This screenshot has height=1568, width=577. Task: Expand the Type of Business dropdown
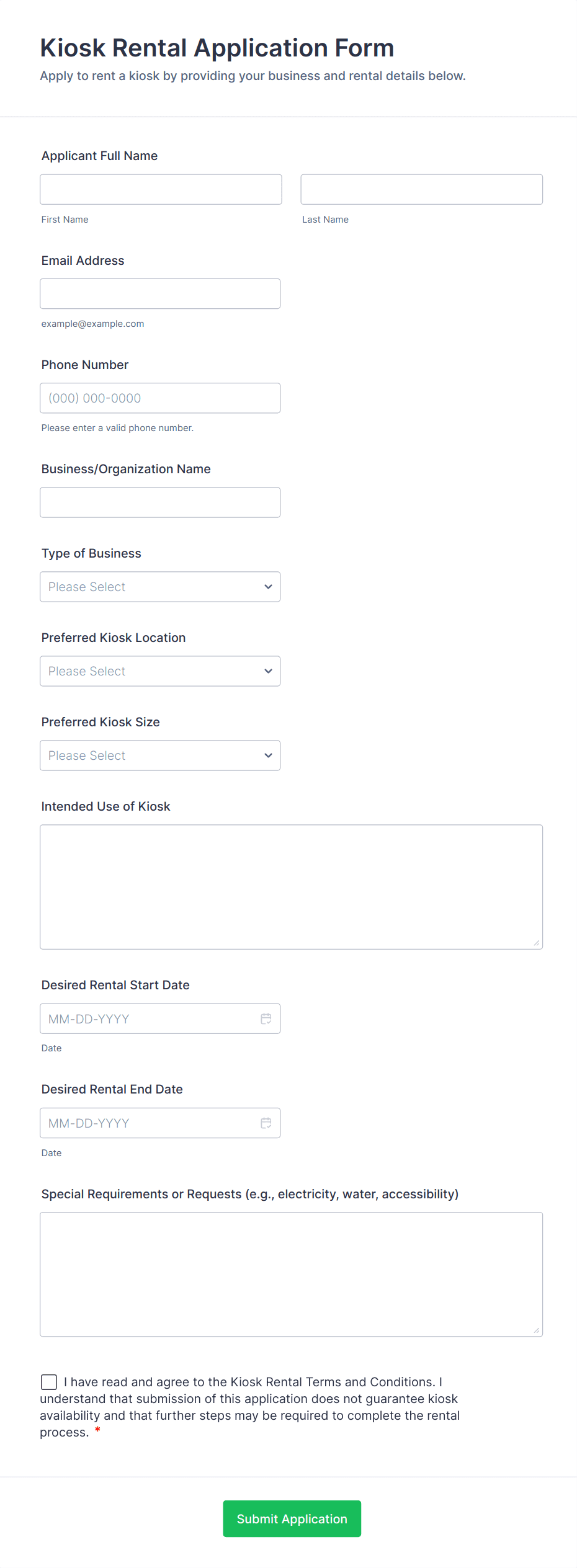pos(160,587)
